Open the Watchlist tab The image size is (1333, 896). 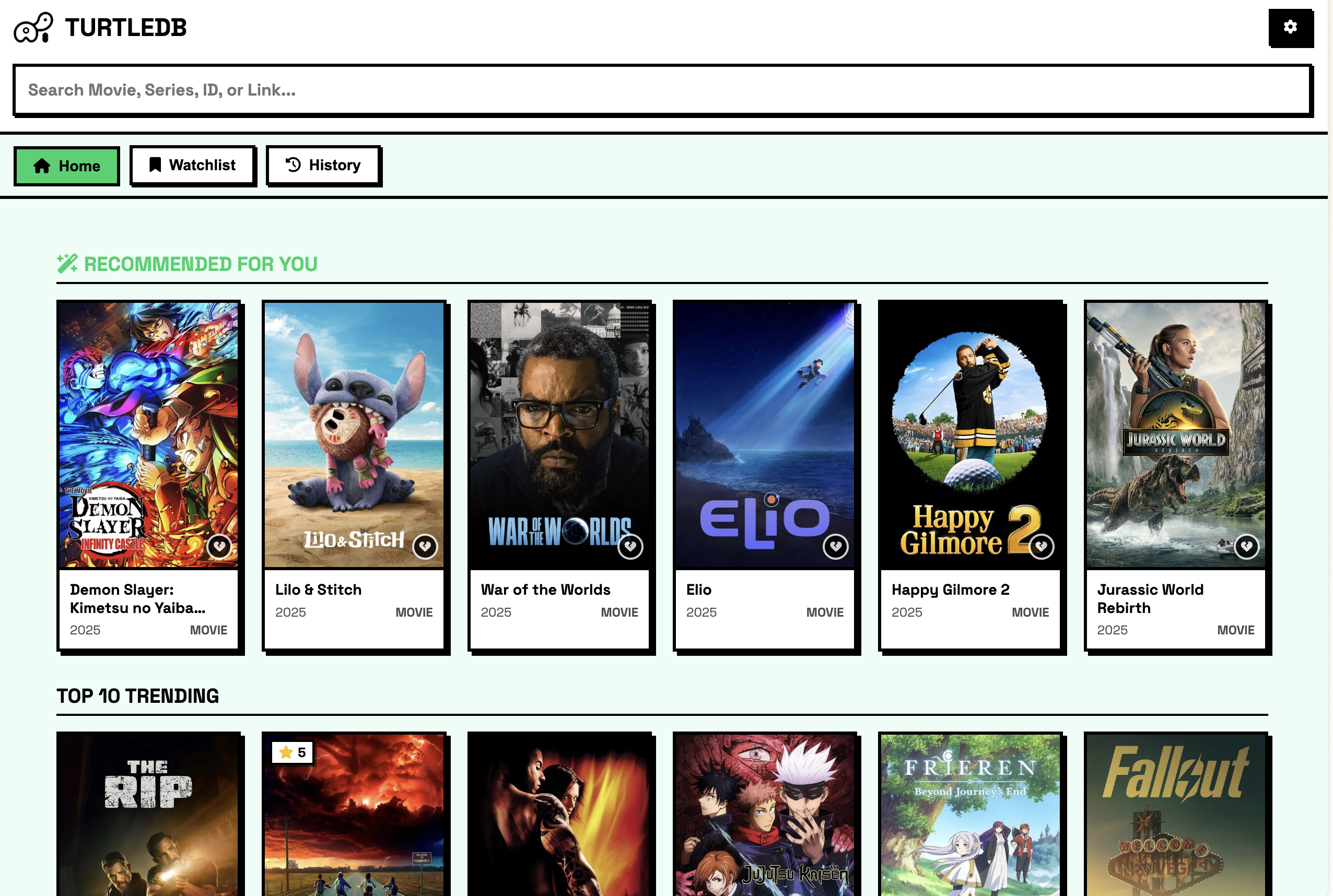pos(193,165)
